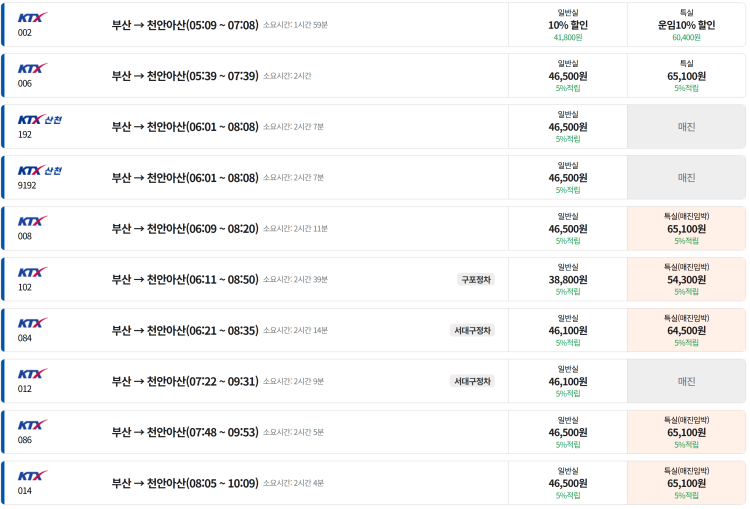Choose 특실 65,100원 seat on train 006
This screenshot has height=509, width=750.
686,75
